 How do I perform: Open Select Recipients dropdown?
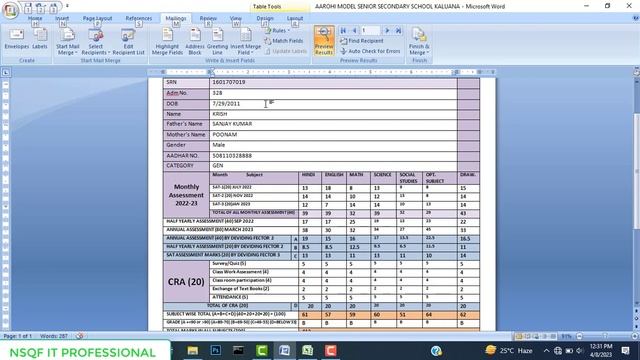[96, 42]
